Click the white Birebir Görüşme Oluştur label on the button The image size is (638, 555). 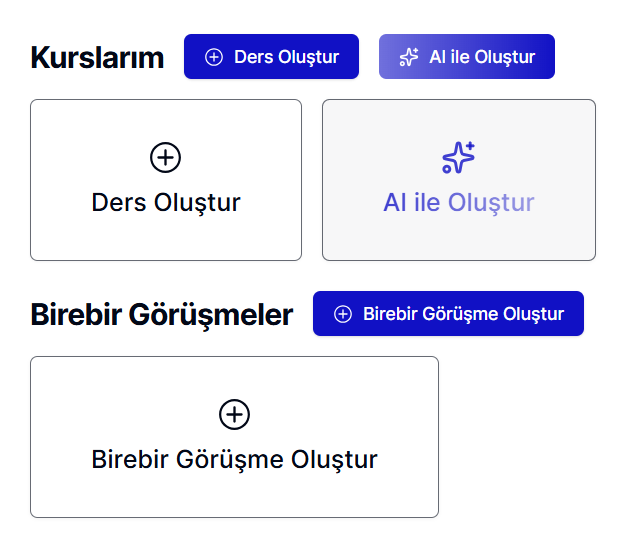click(463, 314)
